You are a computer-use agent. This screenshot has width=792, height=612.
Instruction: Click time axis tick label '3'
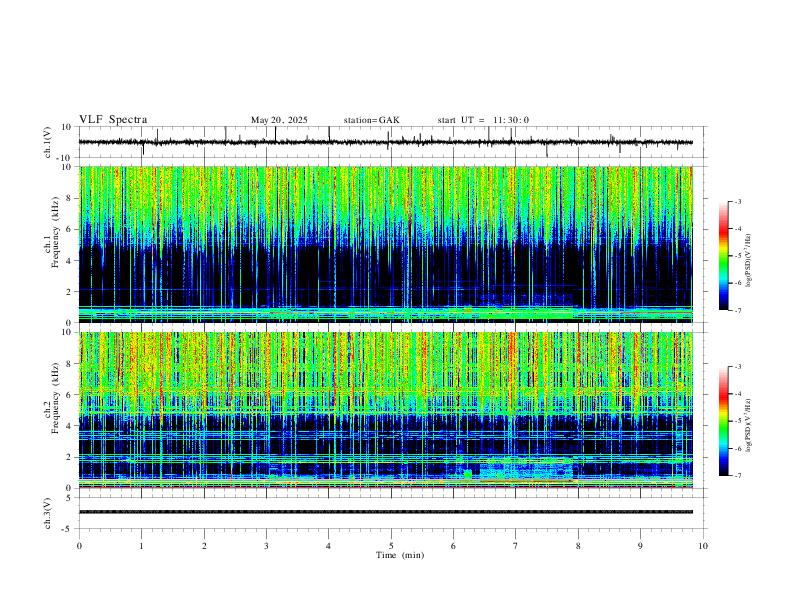266,546
